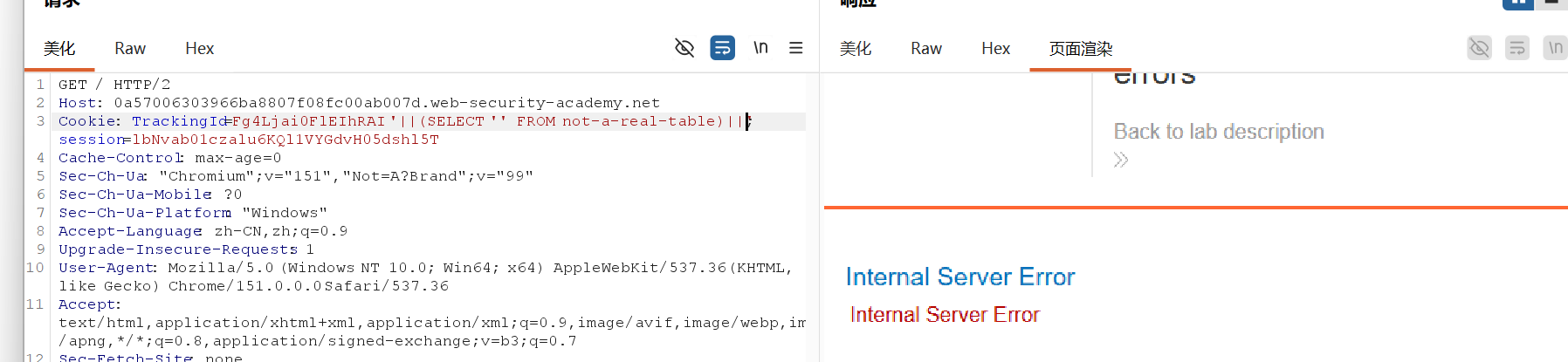Click the Host header line
Screen dimensions: 1568x362
pyautogui.click(x=359, y=103)
